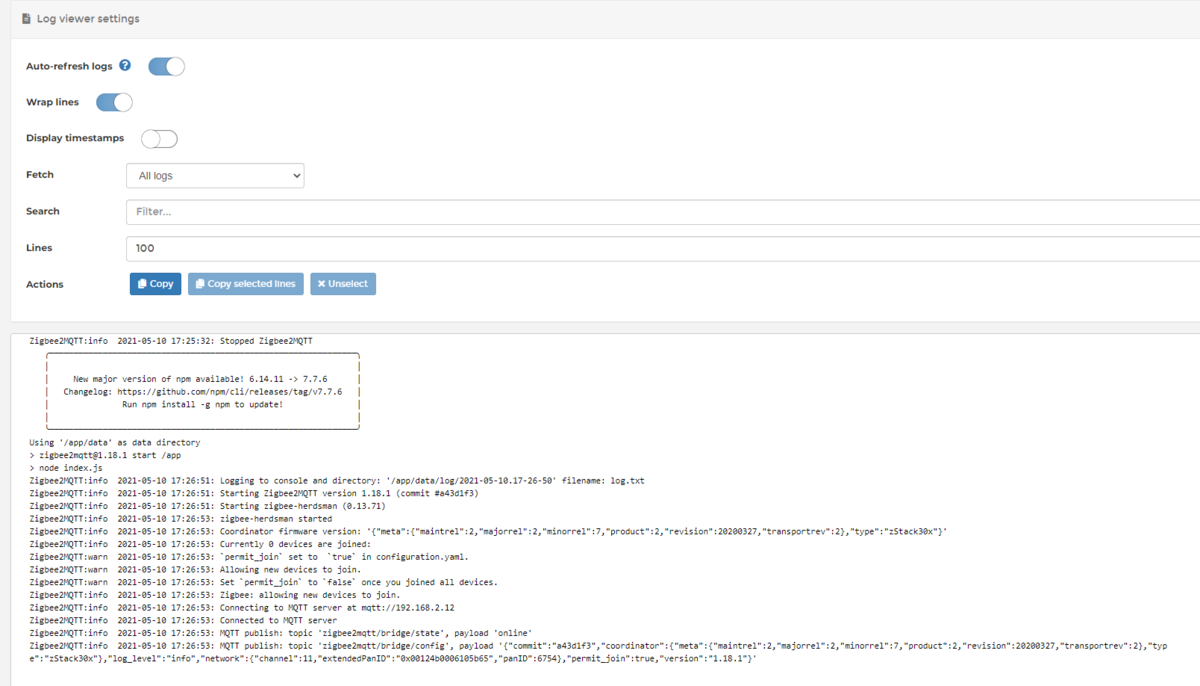Select 'Starting Zigbee2MQTT version 1.18.1' line
This screenshot has width=1200, height=686.
pyautogui.click(x=253, y=493)
